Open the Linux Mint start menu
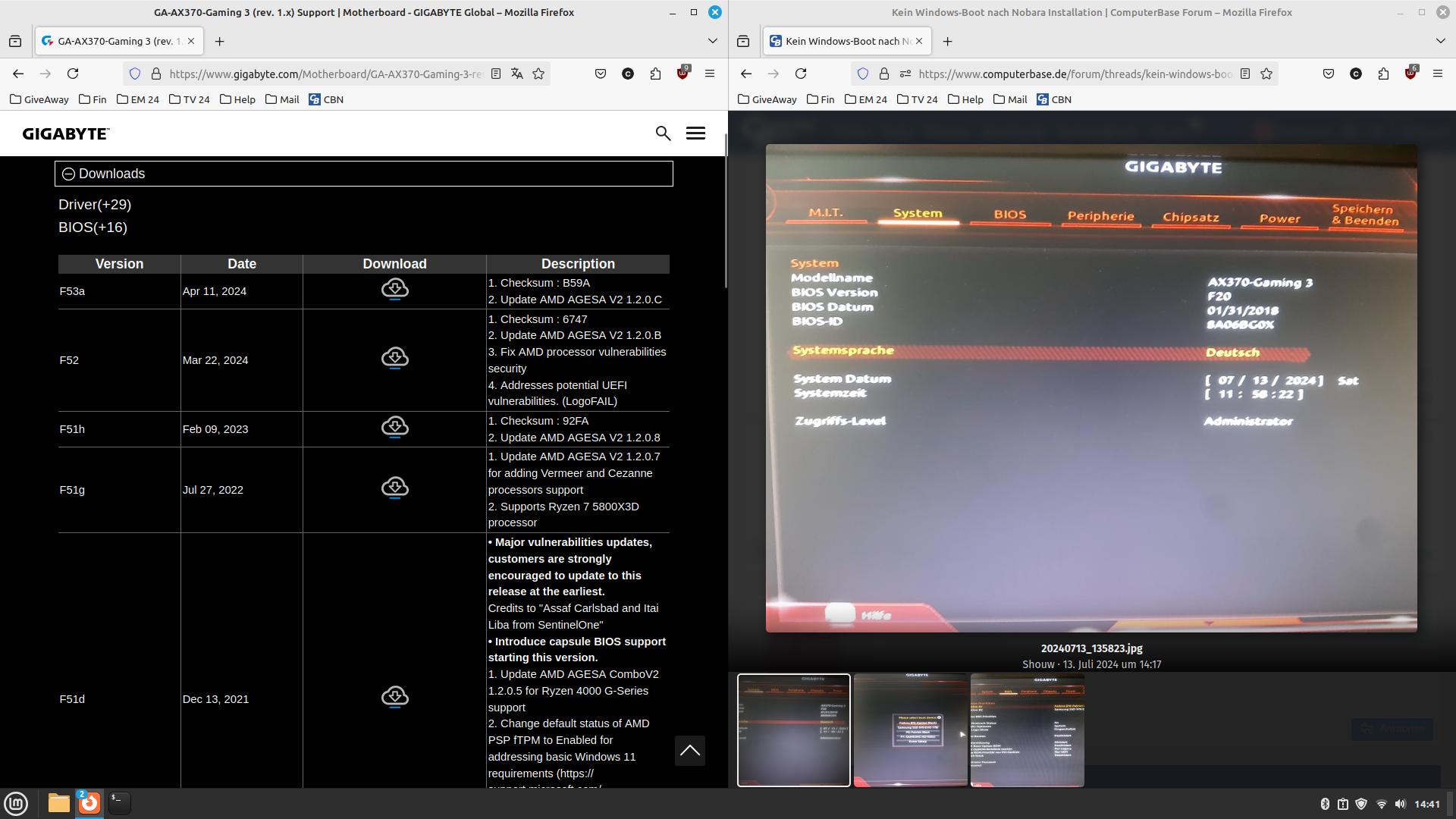Viewport: 1456px width, 819px height. (x=16, y=803)
